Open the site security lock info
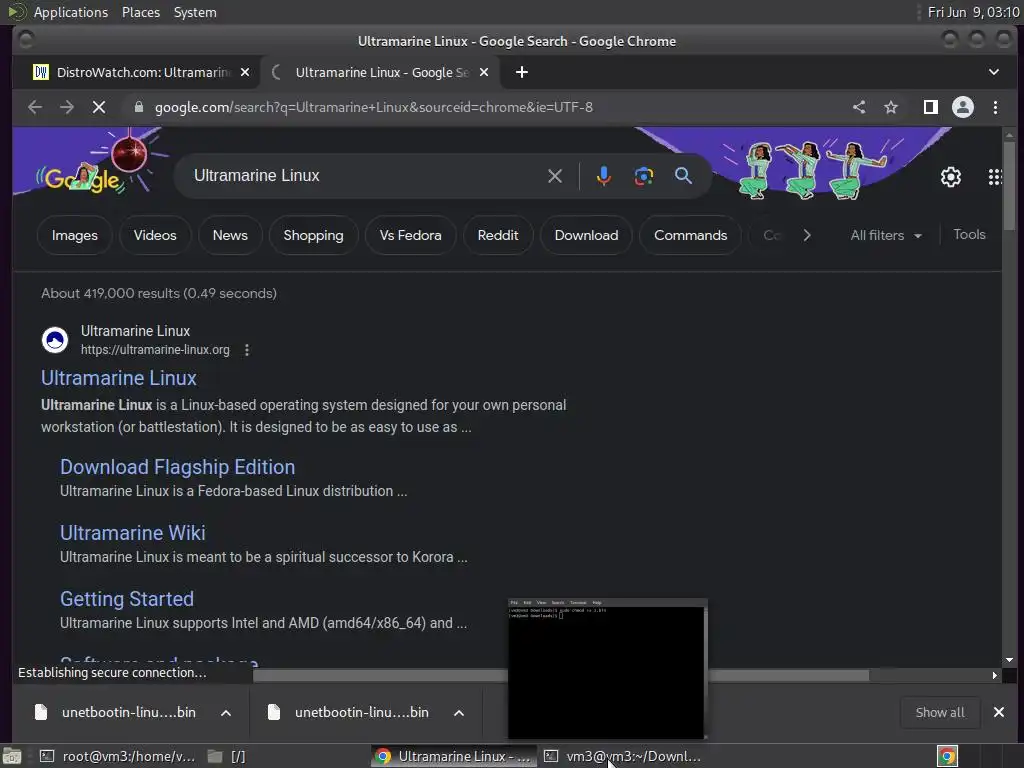 (138, 107)
